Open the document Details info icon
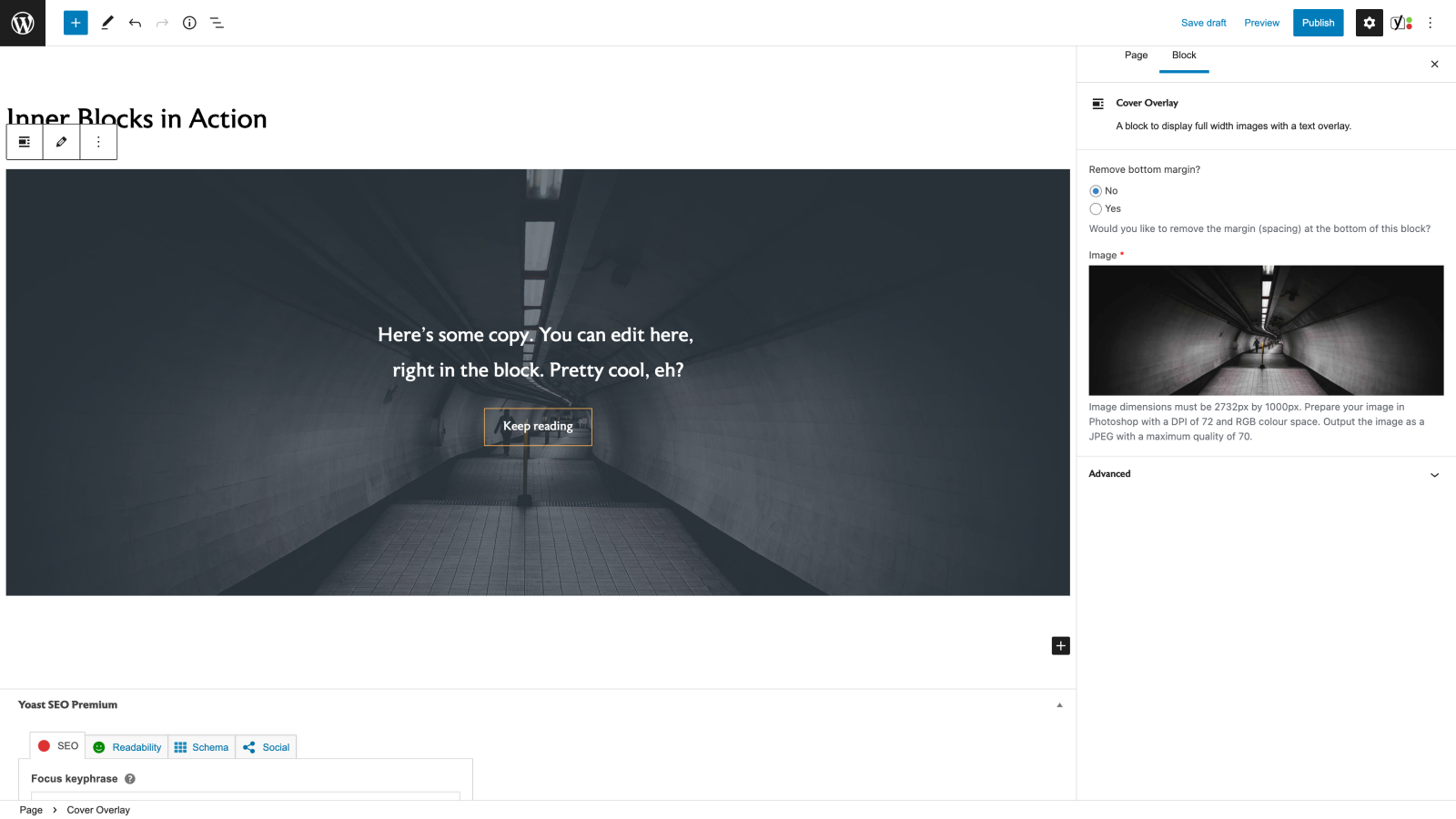Viewport: 1456px width, 819px height. click(189, 23)
